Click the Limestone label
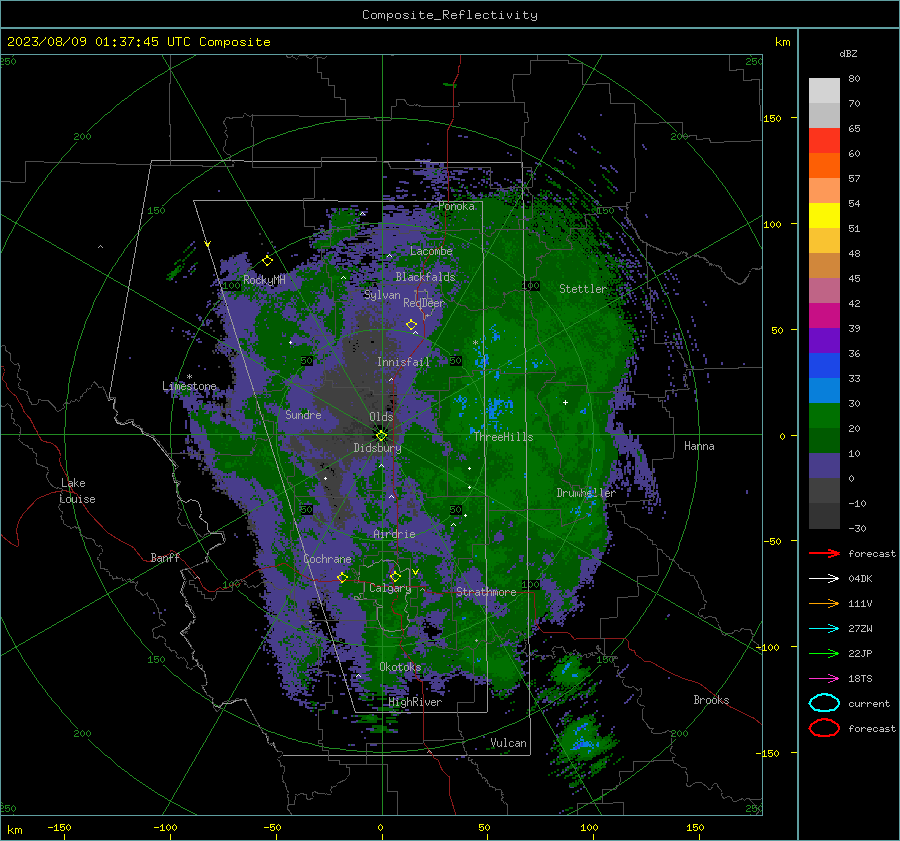Viewport: 900px width, 841px height. tap(189, 386)
